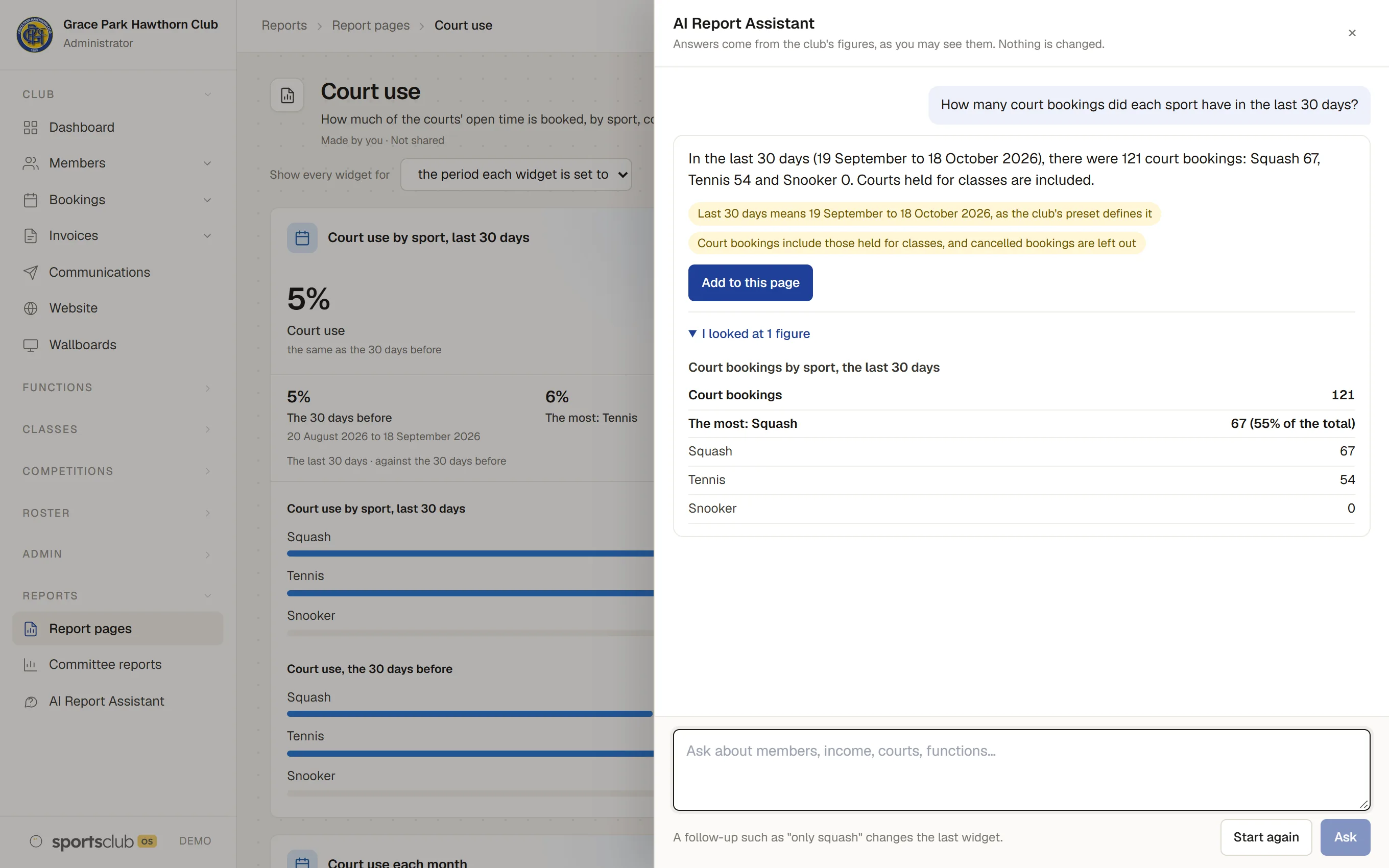Click the Website globe icon

(x=31, y=308)
